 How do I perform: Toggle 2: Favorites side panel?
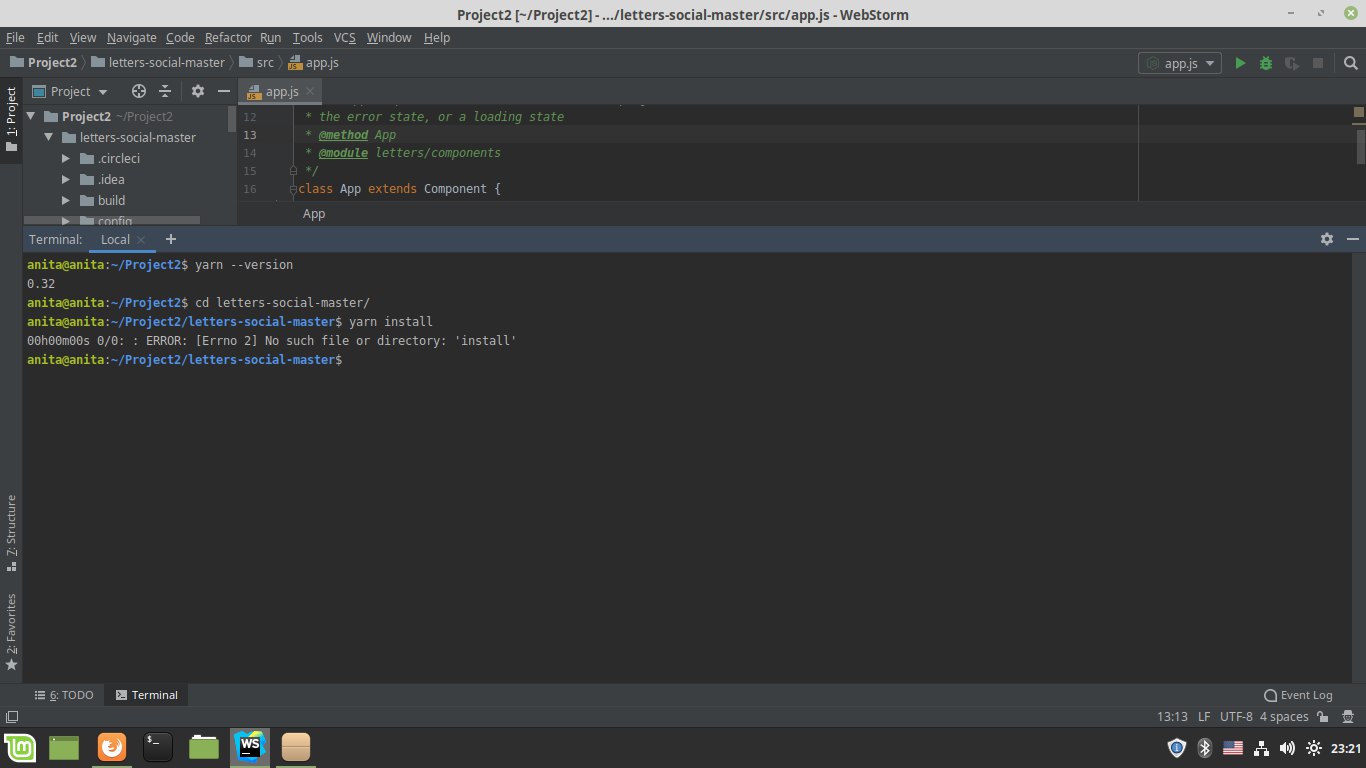[x=11, y=630]
